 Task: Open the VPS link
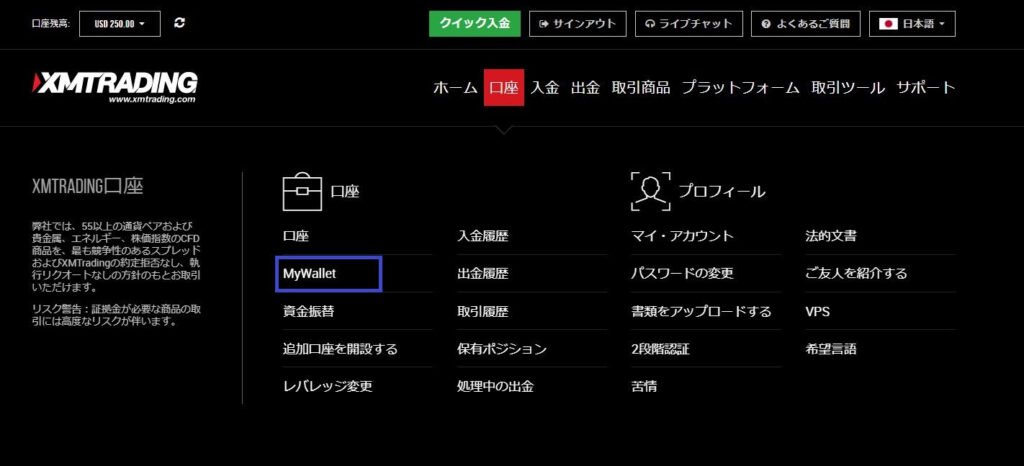818,311
